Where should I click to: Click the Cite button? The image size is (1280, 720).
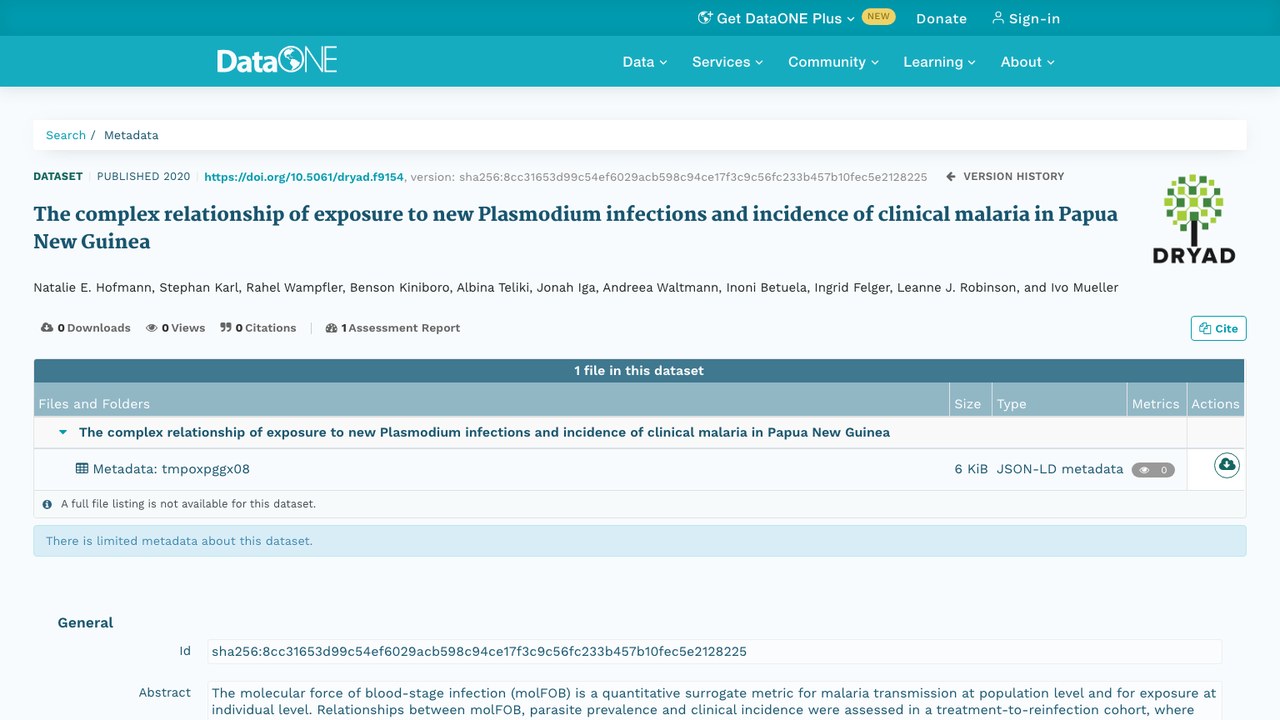coord(1218,328)
